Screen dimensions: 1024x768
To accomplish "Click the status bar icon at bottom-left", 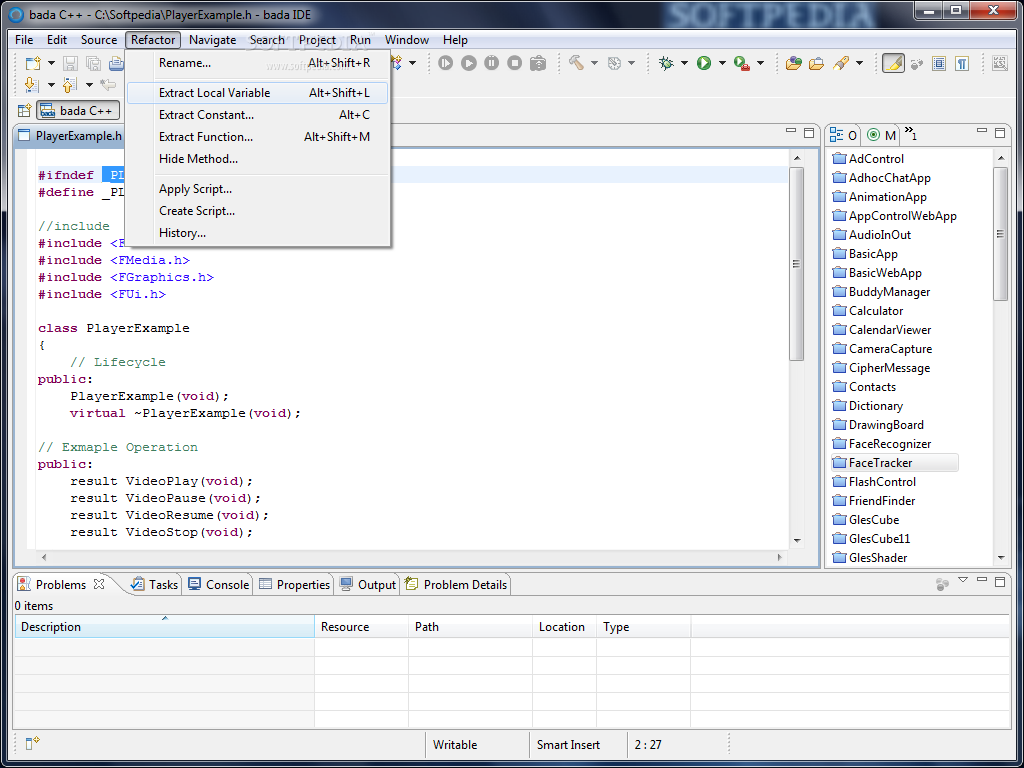I will click(32, 744).
